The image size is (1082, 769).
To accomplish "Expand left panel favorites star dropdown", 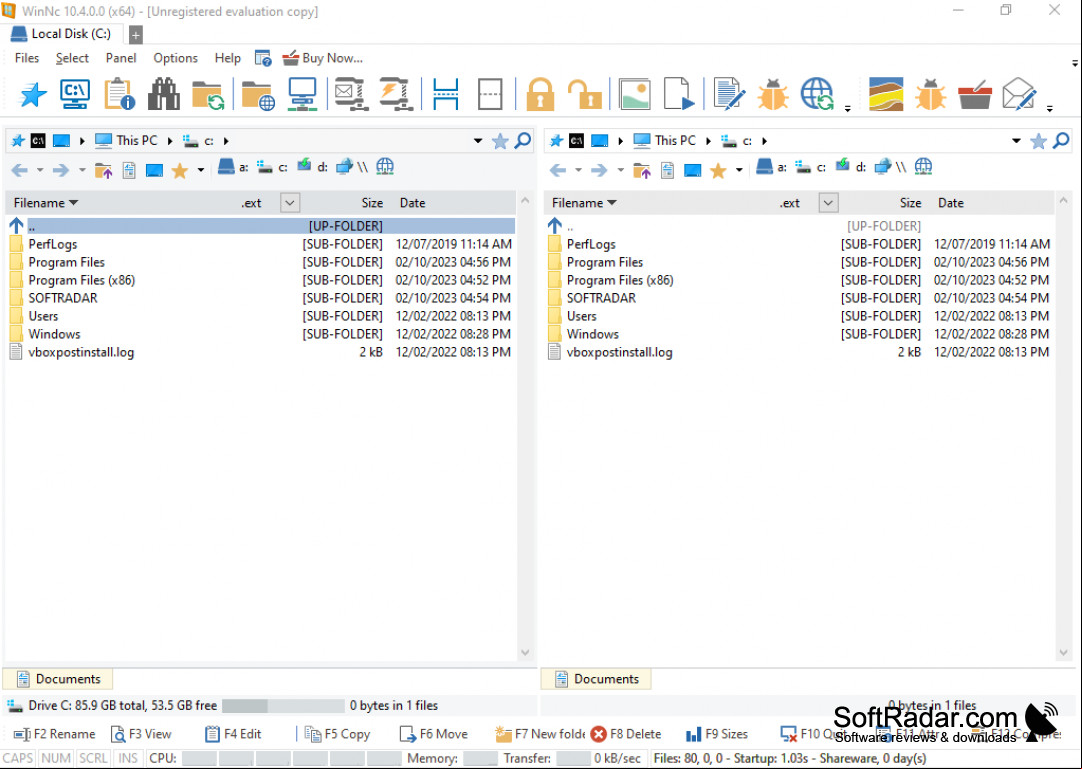I will (x=201, y=170).
